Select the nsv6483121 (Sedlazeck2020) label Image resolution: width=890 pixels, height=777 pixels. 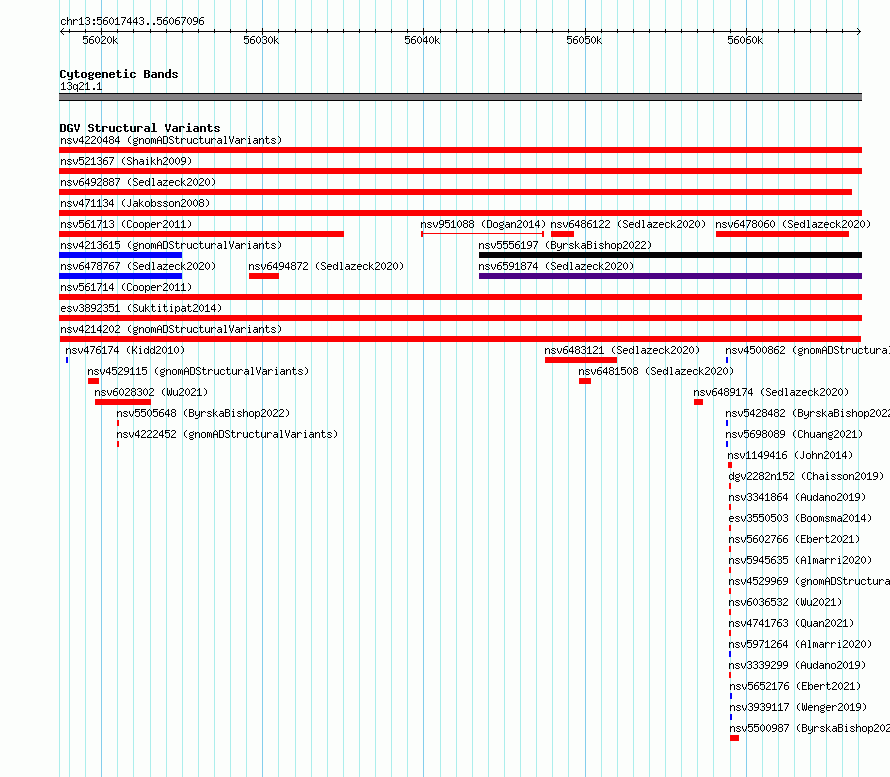(x=622, y=350)
